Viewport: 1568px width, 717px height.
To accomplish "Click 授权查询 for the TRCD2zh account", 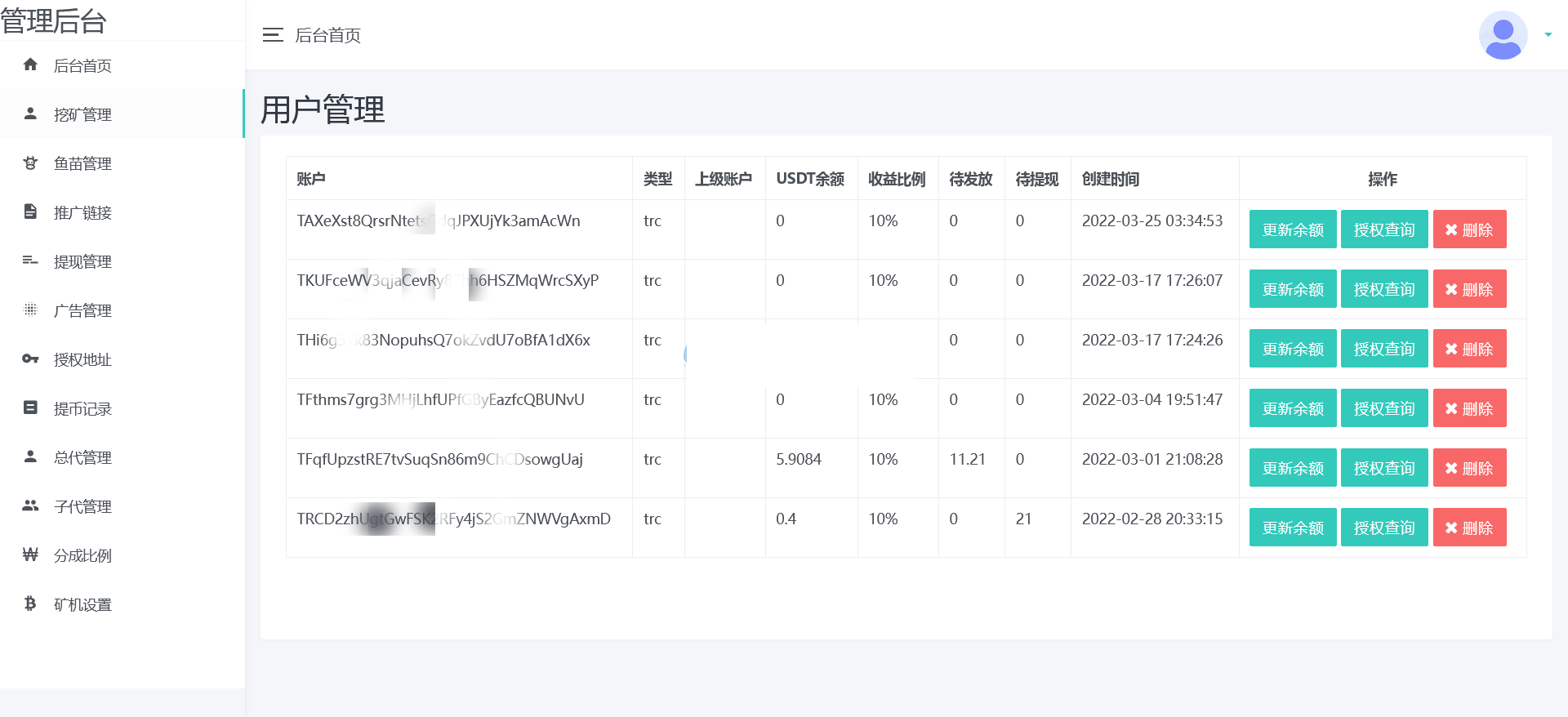I will (x=1383, y=528).
